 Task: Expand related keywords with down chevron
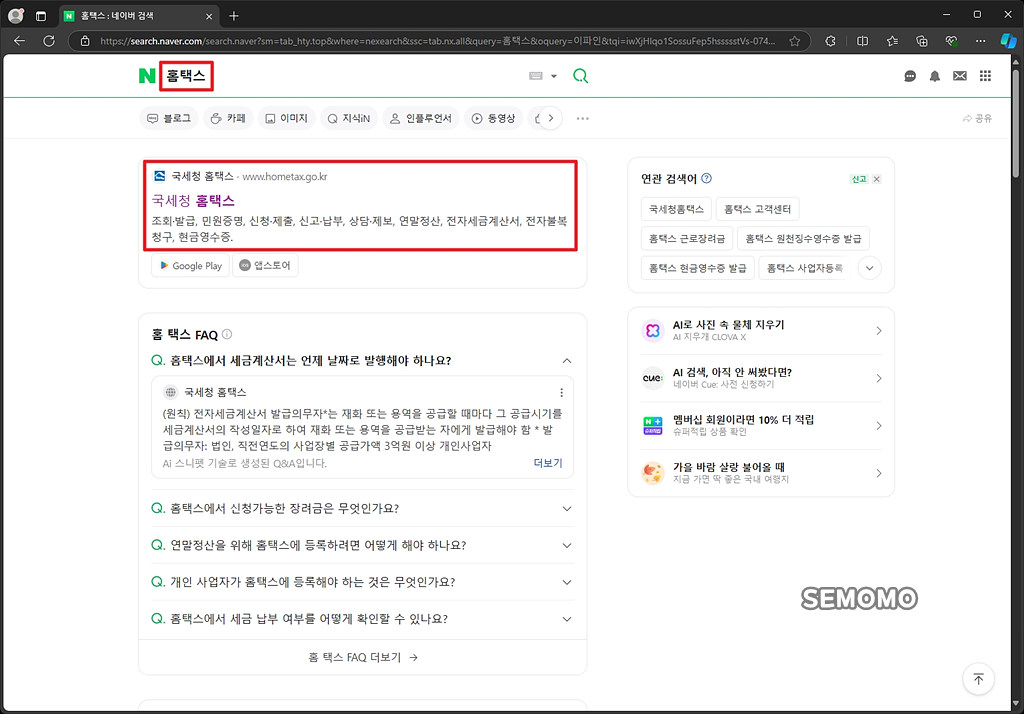tap(869, 268)
